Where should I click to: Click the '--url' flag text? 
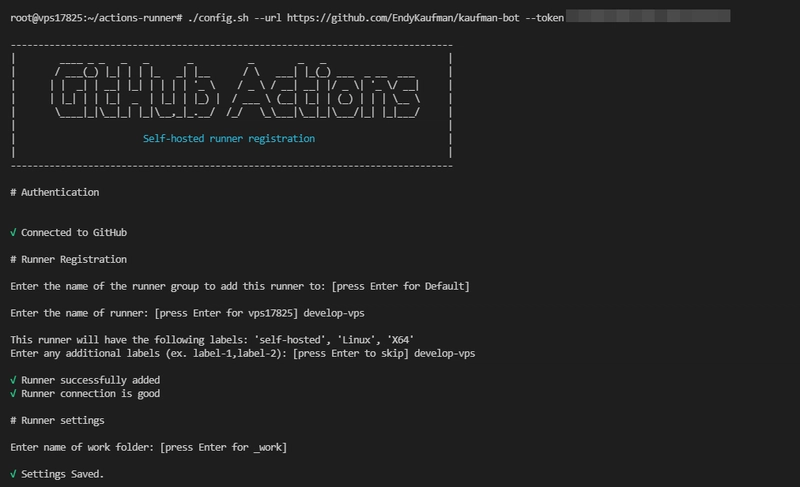click(x=267, y=18)
